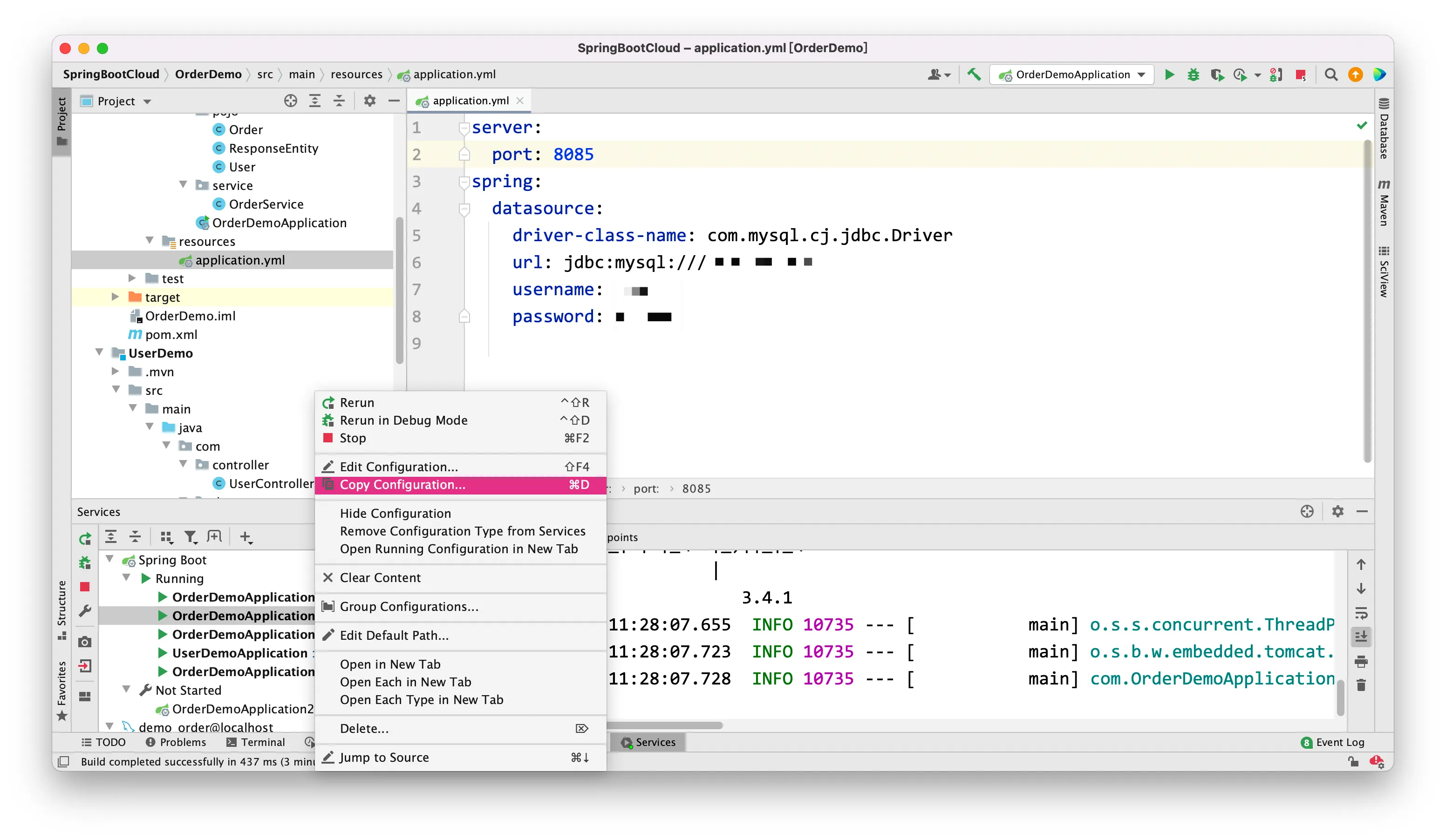Hide the Project panel with minus icon
The height and width of the screenshot is (840, 1446).
(x=394, y=101)
